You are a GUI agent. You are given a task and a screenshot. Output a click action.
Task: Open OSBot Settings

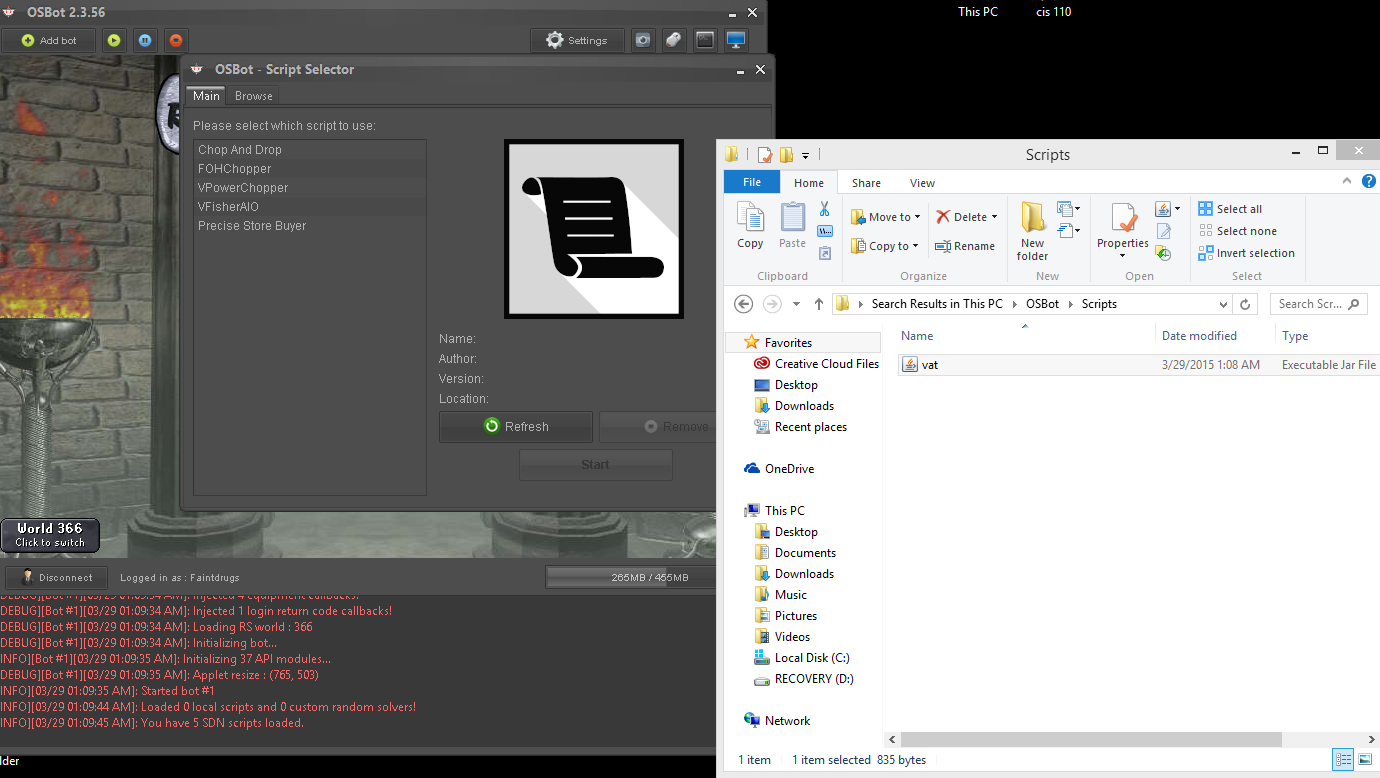point(577,40)
